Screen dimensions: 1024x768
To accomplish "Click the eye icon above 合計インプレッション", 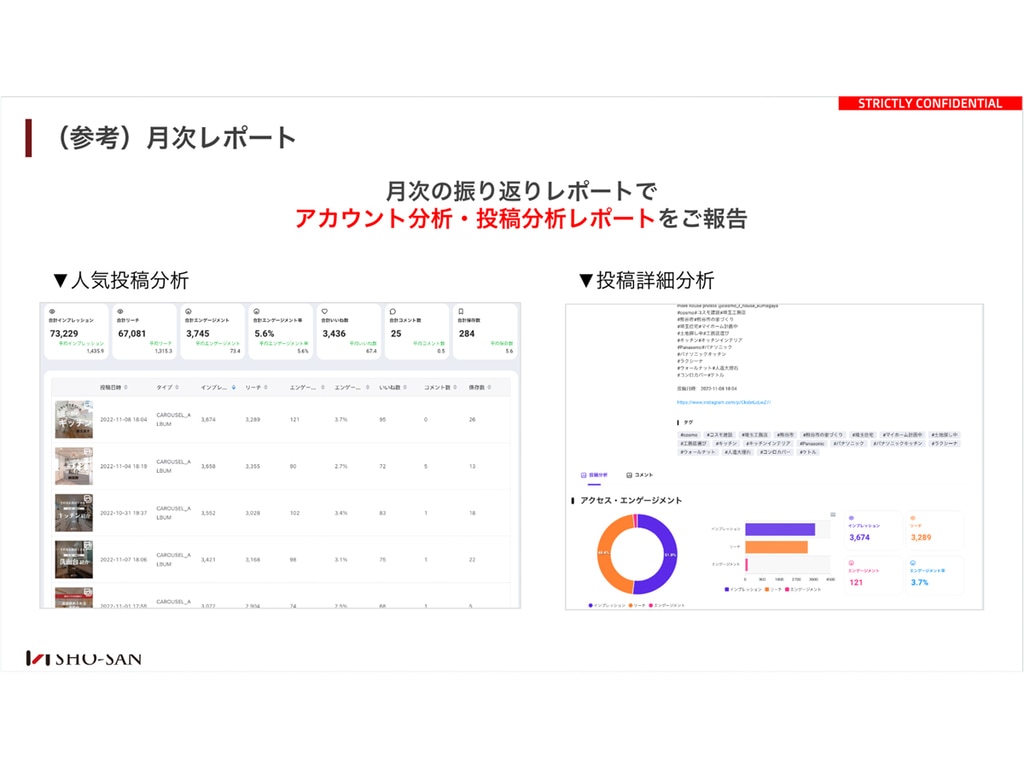I will coord(51,311).
